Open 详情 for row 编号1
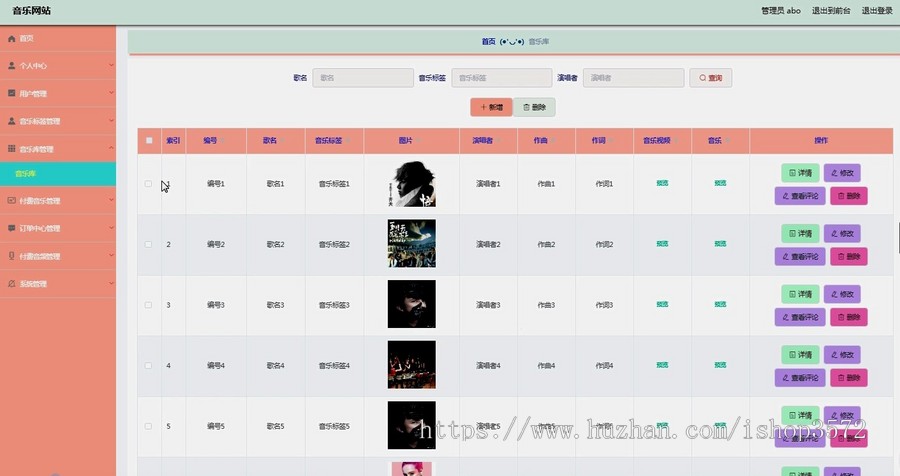The image size is (900, 476). [x=800, y=173]
